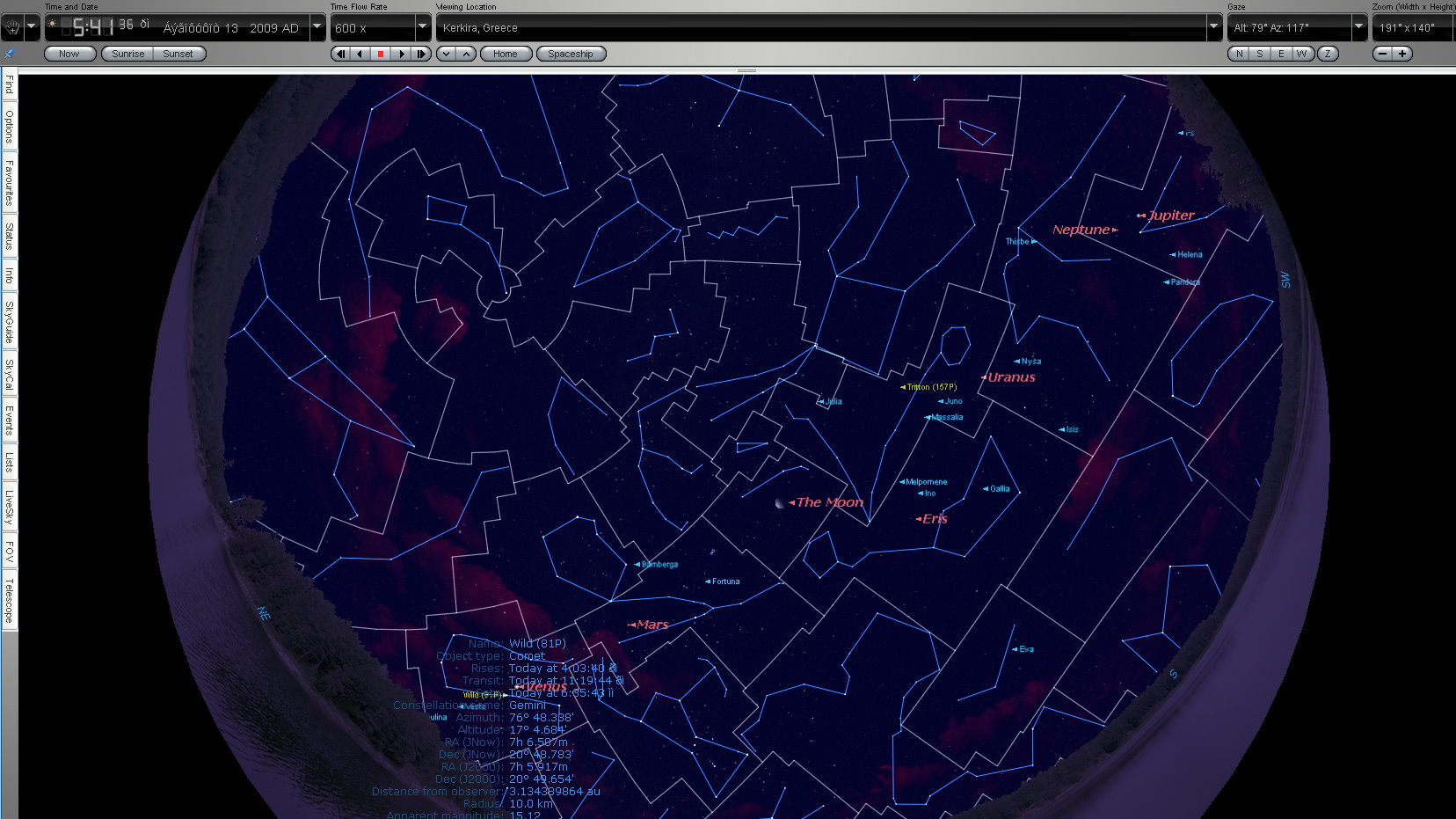Open the cursor tool selection dropdown

point(32,27)
